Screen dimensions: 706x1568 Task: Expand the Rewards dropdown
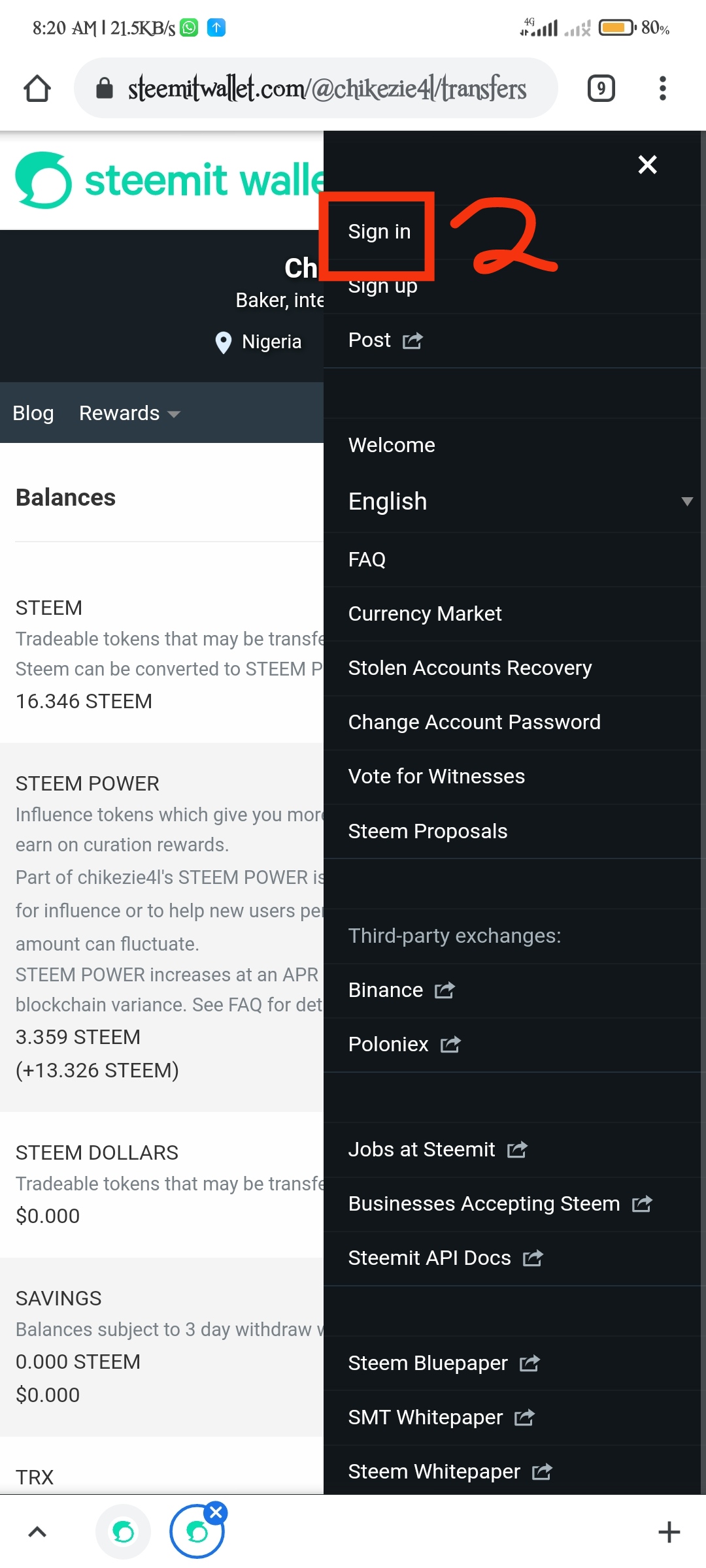[x=129, y=413]
